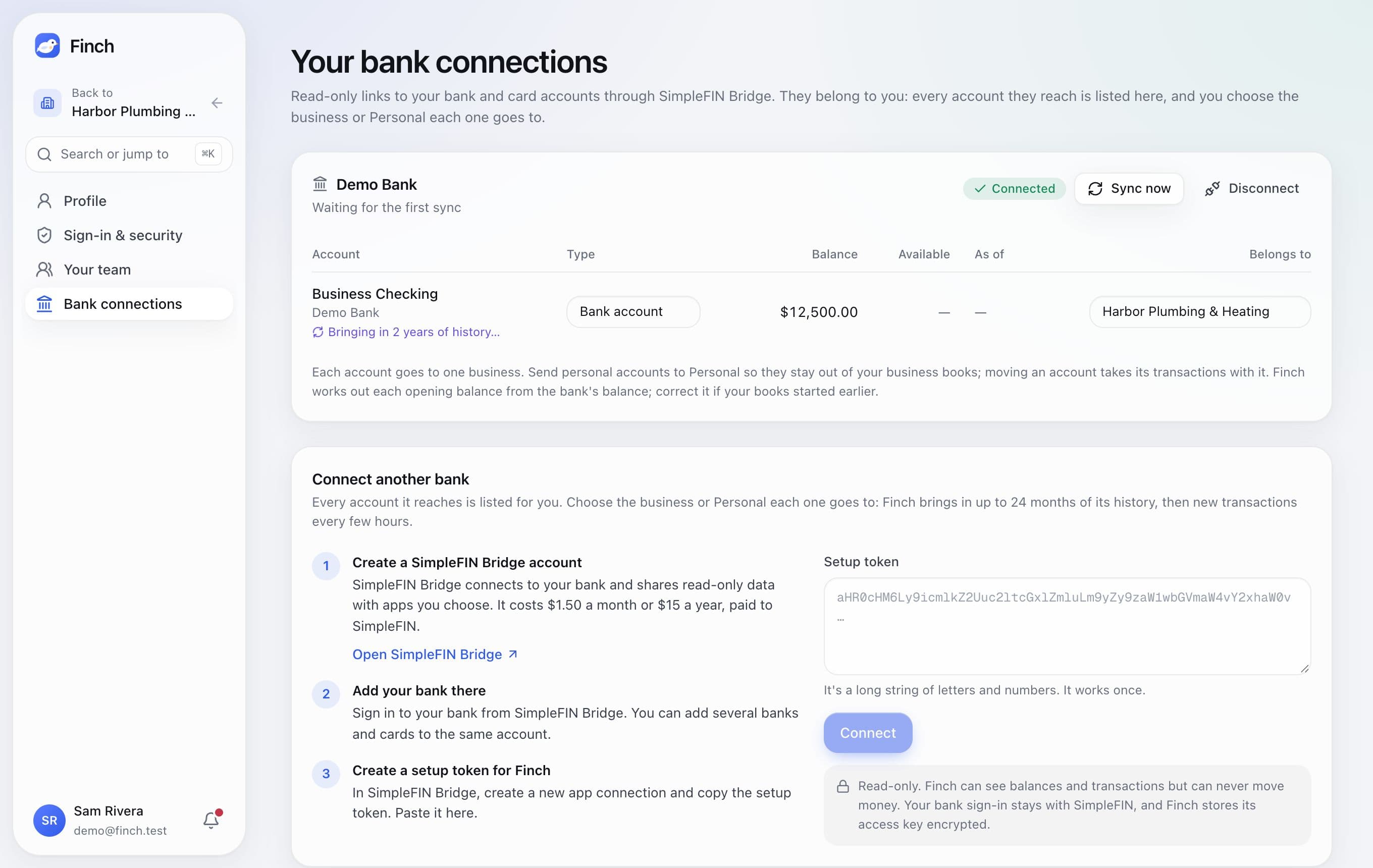The image size is (1373, 868).
Task: Click the Connected status badge
Action: tap(1014, 189)
